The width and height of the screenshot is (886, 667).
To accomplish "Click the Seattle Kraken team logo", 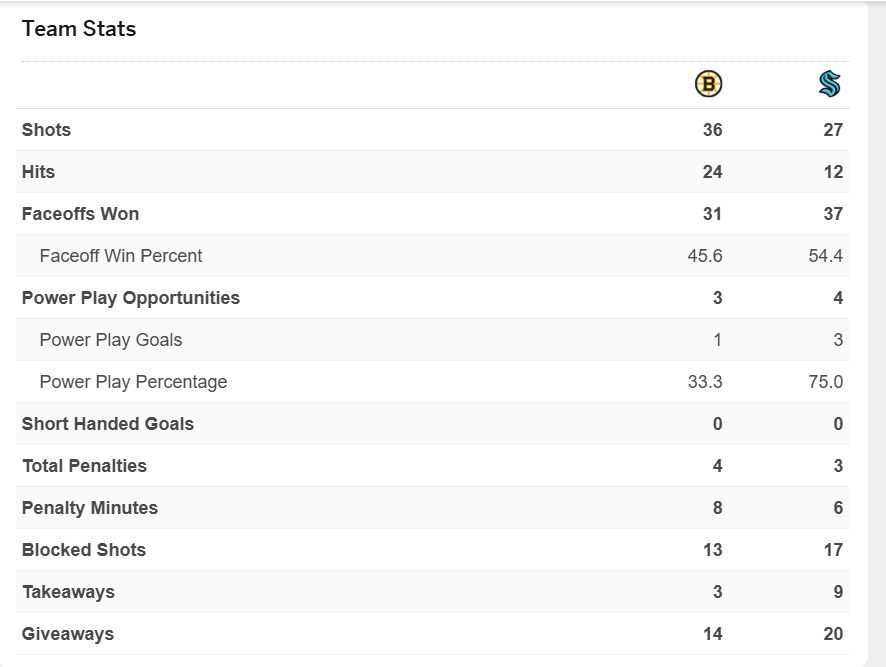I will [x=829, y=85].
